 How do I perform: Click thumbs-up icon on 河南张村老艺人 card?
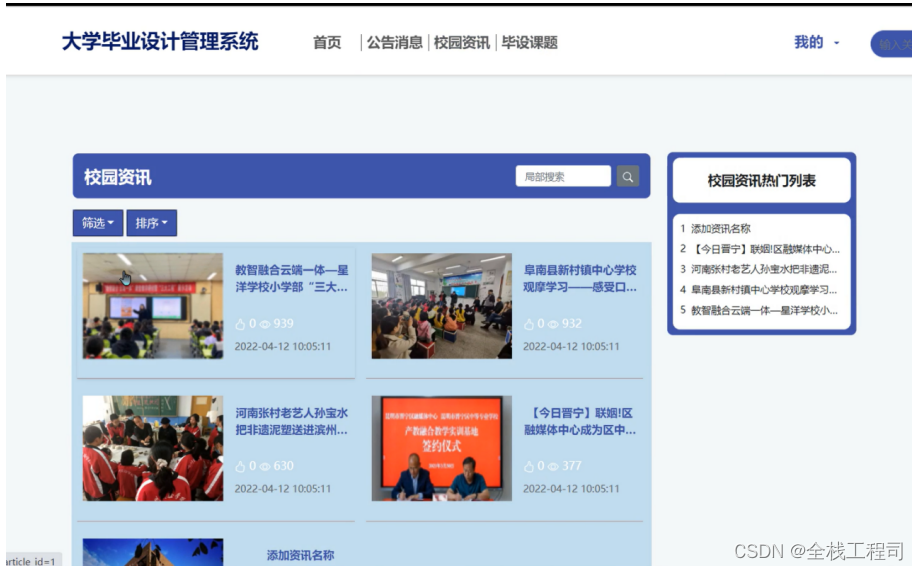coord(240,466)
